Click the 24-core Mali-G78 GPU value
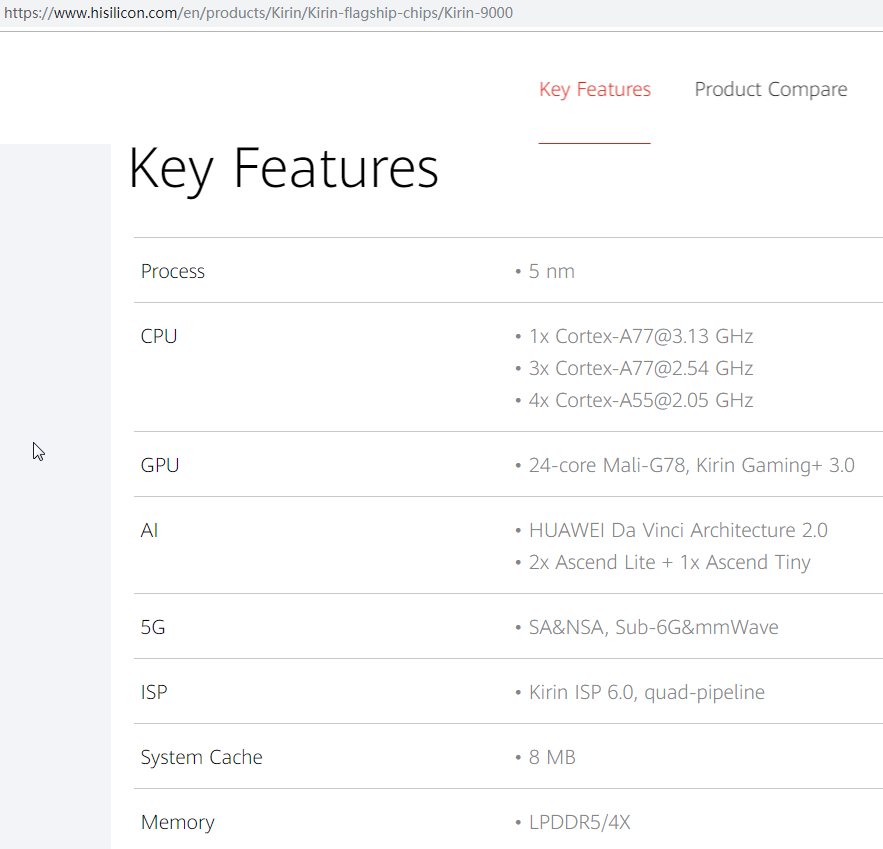 [x=691, y=465]
